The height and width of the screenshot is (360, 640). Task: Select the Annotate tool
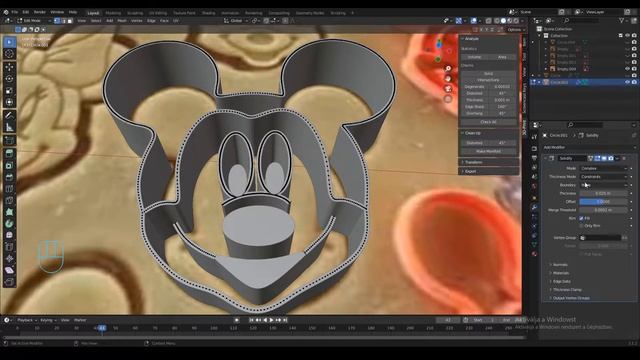(x=9, y=116)
